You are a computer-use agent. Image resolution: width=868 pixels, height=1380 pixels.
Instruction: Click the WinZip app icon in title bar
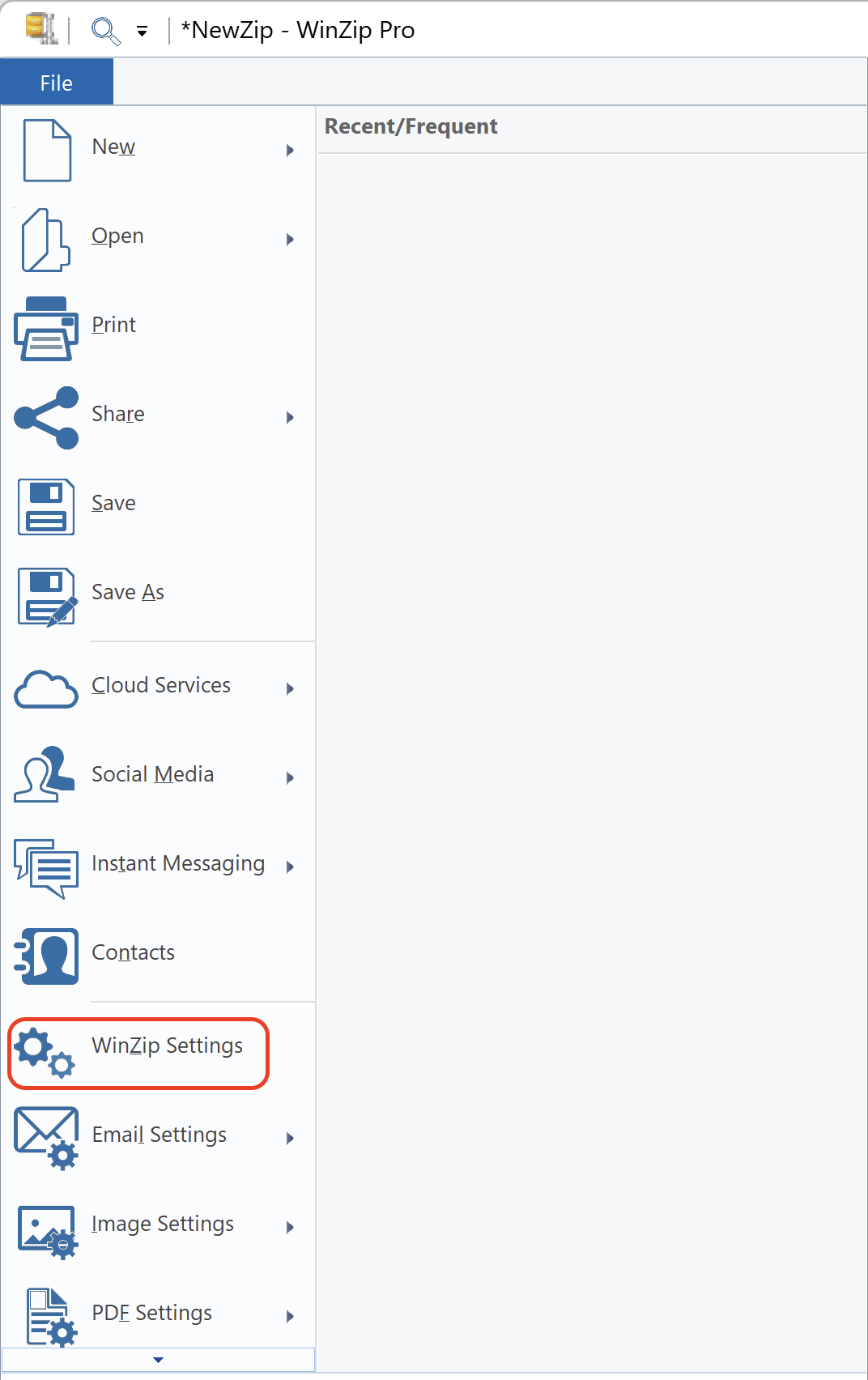tap(40, 28)
